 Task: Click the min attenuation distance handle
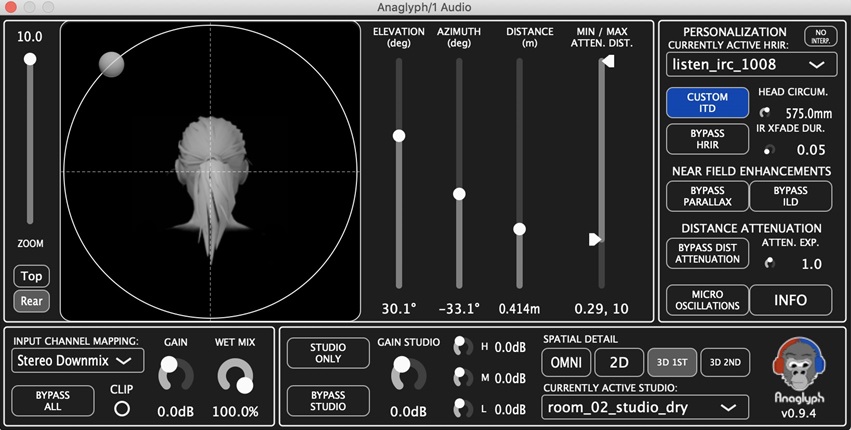coord(595,239)
